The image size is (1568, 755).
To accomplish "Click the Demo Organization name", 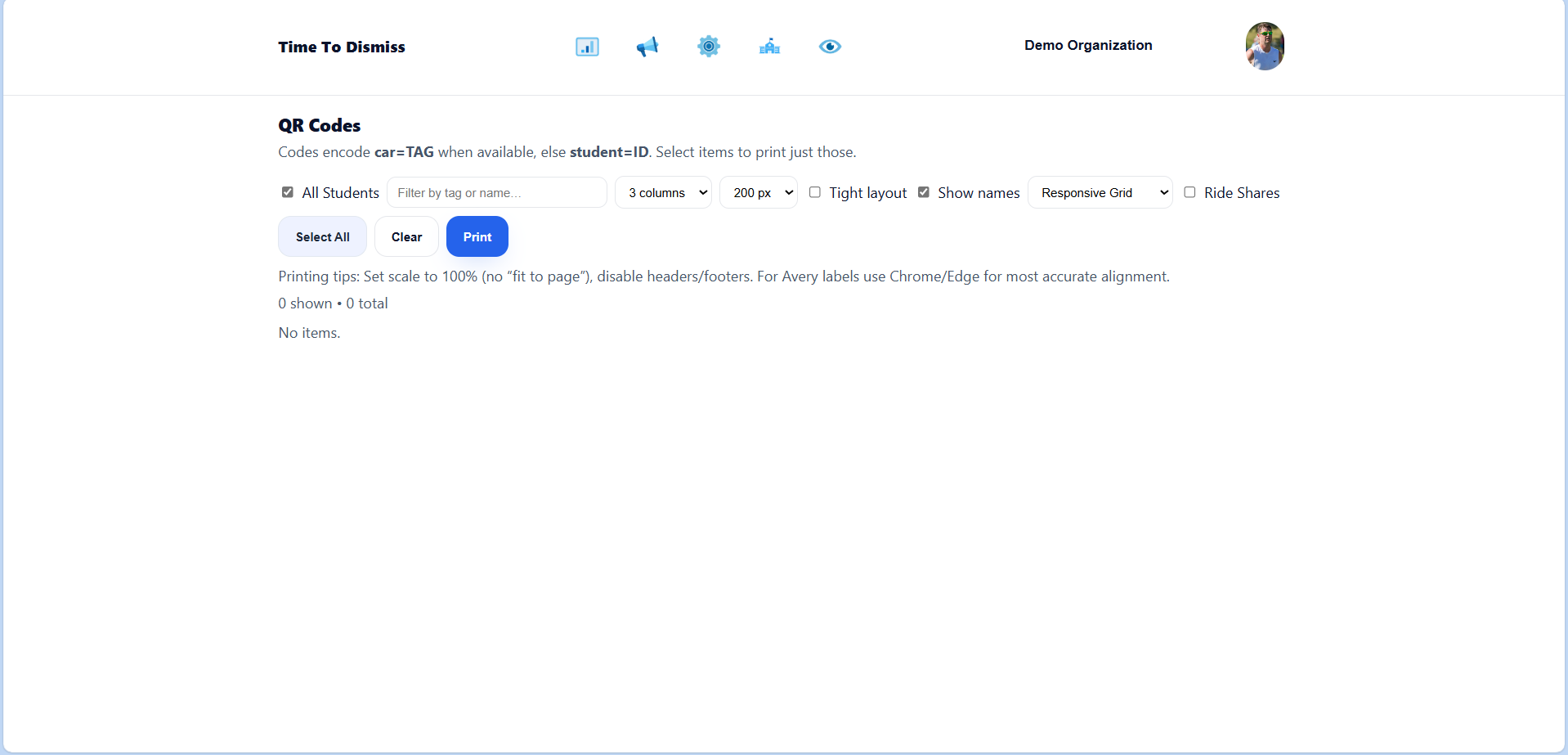I will tap(1088, 45).
